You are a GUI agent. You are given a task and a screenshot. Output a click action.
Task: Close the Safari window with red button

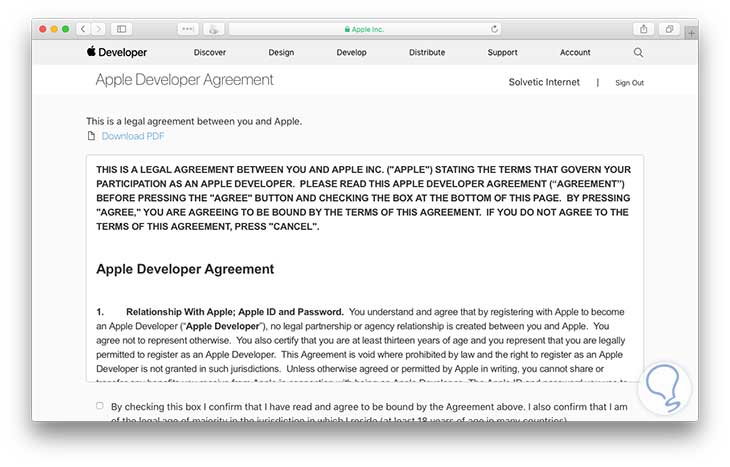(x=43, y=29)
